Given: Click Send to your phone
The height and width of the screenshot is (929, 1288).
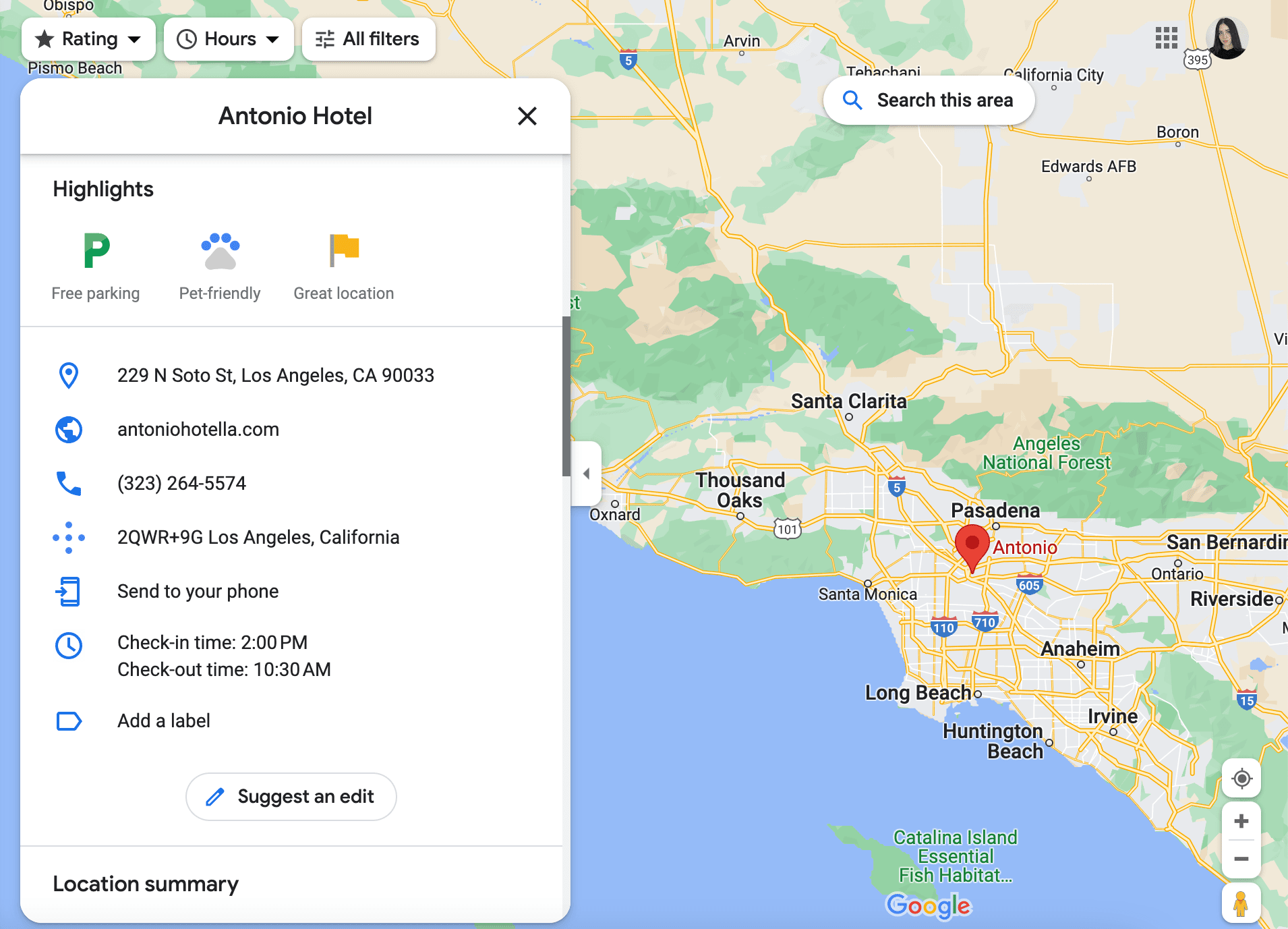Looking at the screenshot, I should pos(198,592).
